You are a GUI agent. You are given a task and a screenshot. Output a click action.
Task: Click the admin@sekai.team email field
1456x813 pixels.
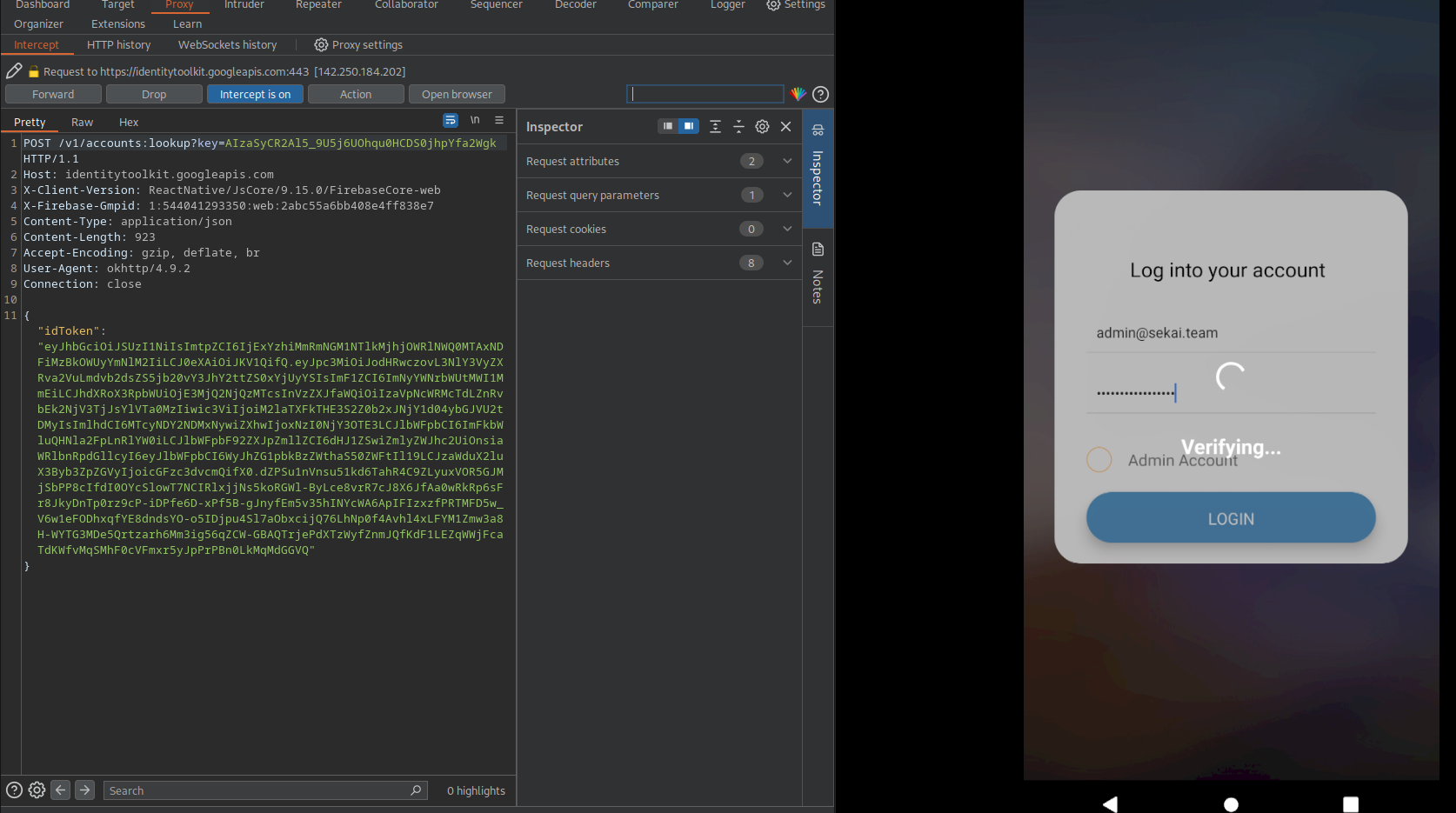(x=1231, y=333)
